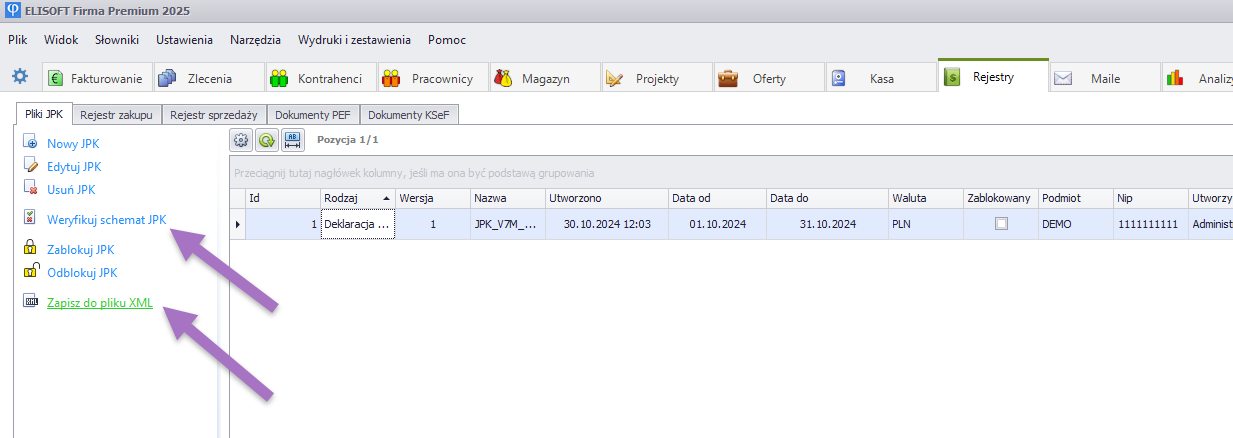Open the Wydruki i zestawienia menu
Screen dimensions: 1233x438
point(354,40)
